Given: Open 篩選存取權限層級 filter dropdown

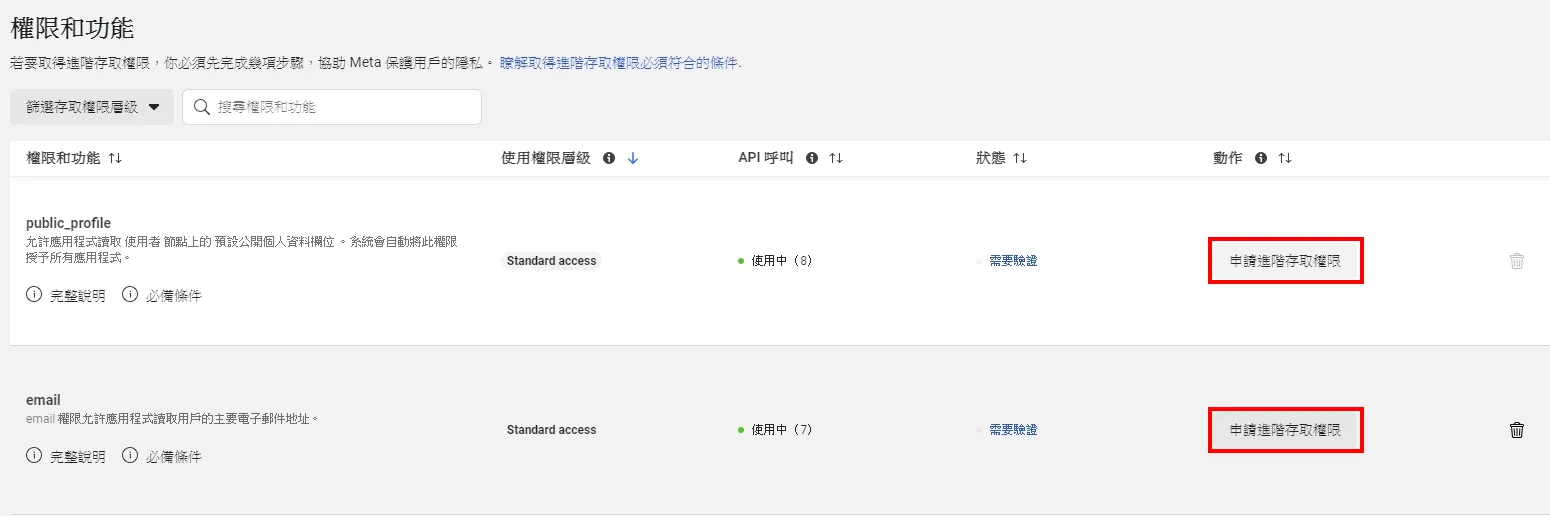Looking at the screenshot, I should click(x=92, y=107).
